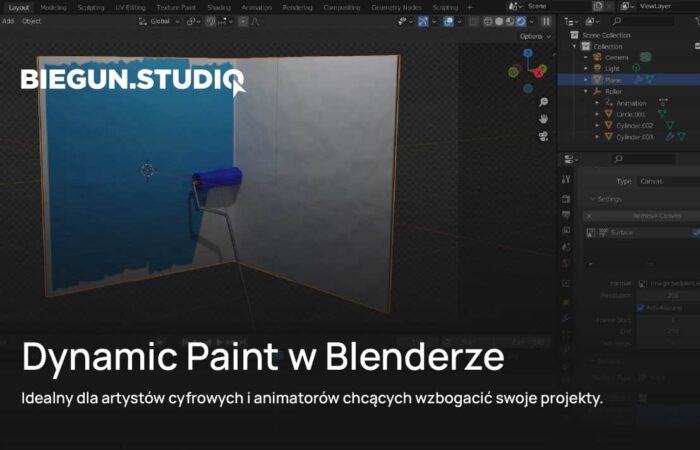Select the Plane object in the outliner

tap(612, 80)
